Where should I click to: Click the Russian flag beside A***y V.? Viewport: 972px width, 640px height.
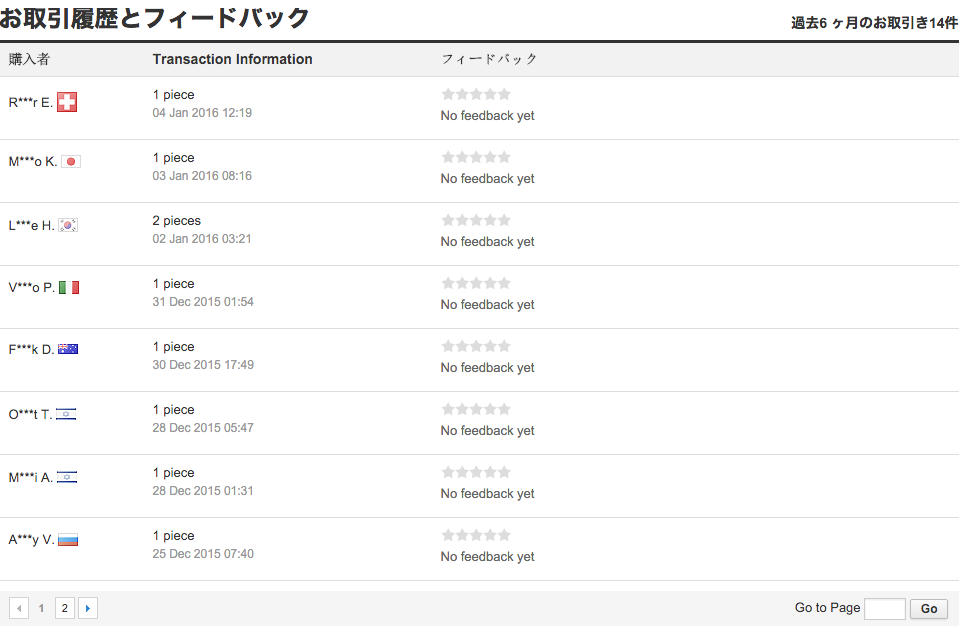click(68, 540)
